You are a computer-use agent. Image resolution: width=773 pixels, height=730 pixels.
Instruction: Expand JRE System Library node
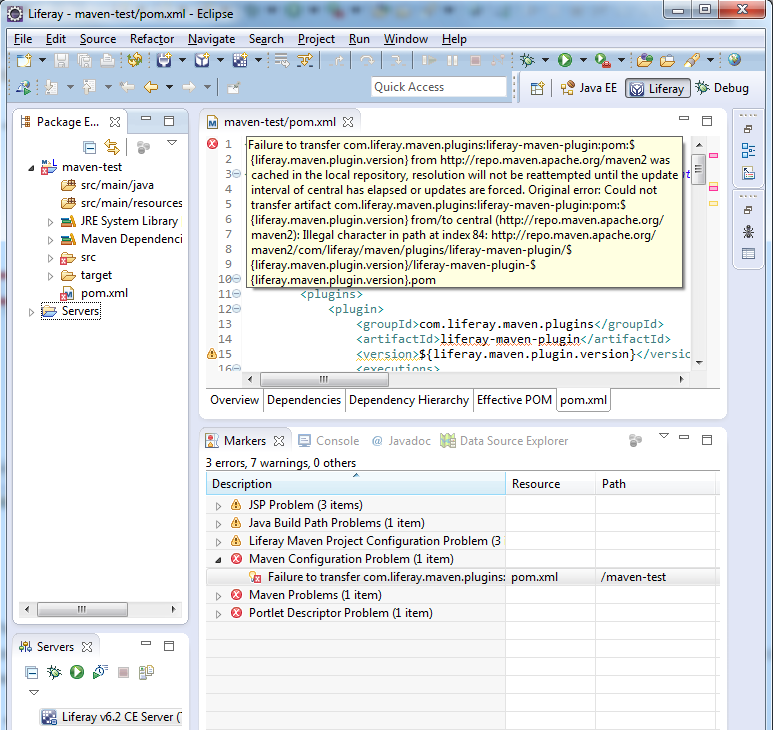click(50, 222)
